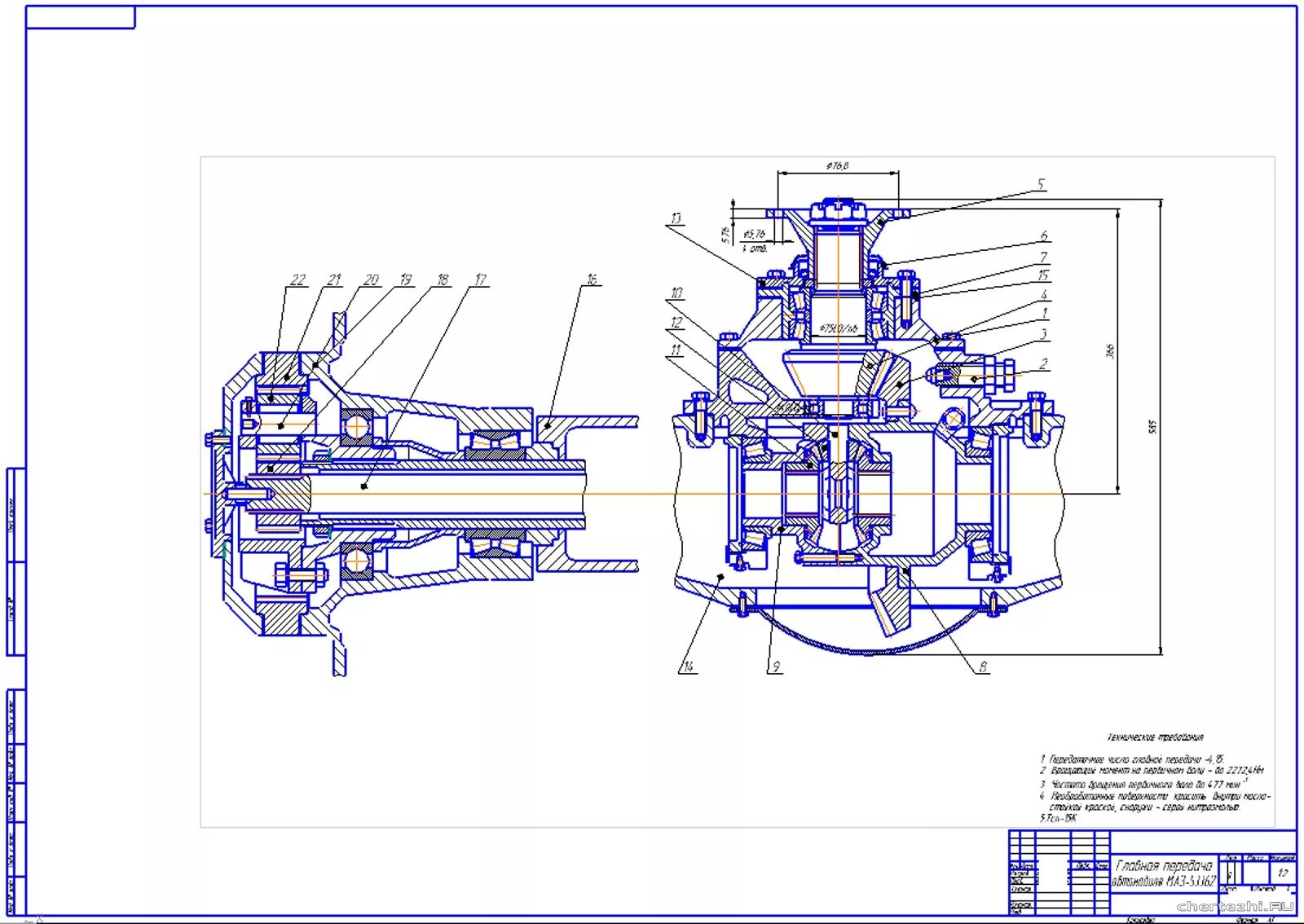Click part callout number "2"
The image size is (1304, 924).
click(1044, 364)
